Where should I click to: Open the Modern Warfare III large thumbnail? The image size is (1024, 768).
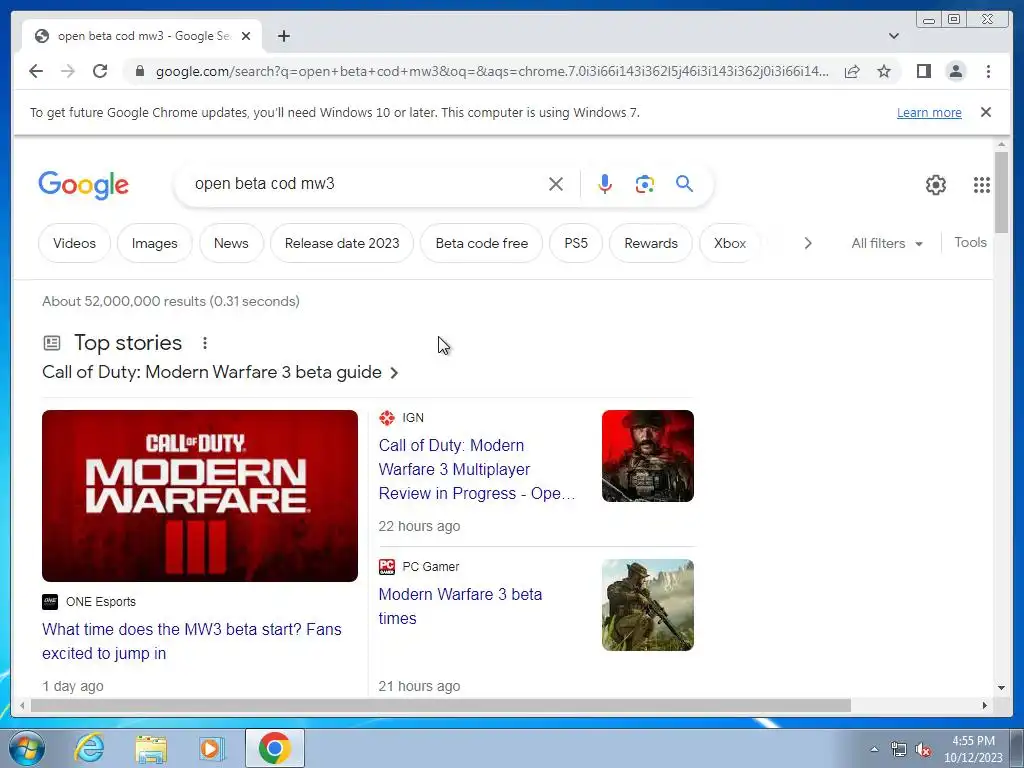pos(200,496)
